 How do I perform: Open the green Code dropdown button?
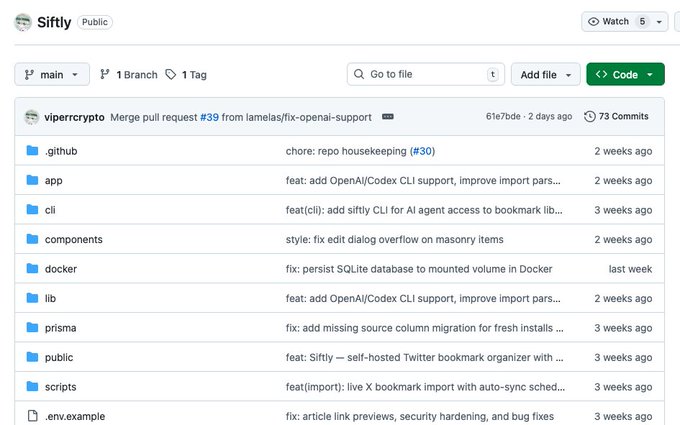tap(625, 75)
